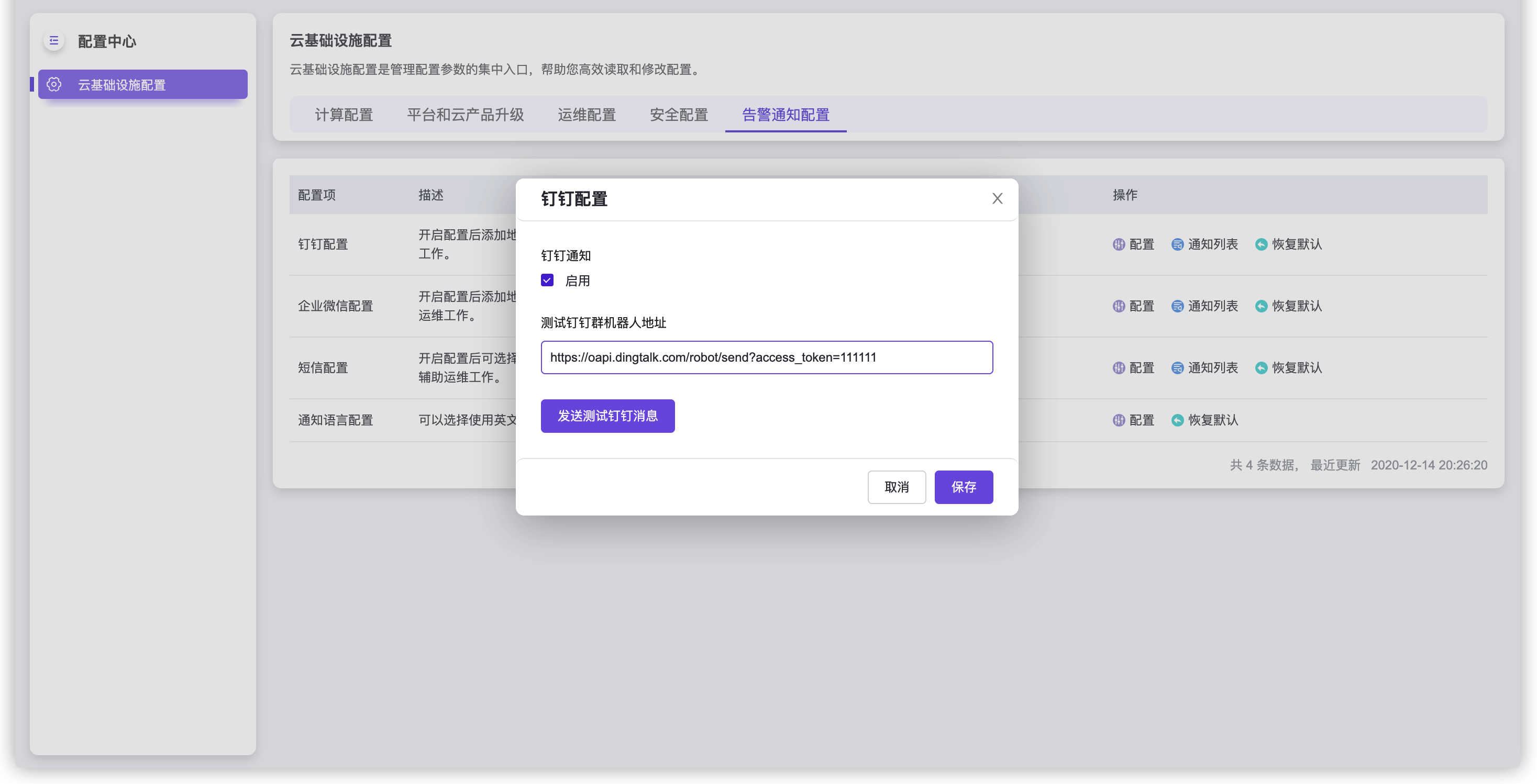Click 恢复默认 icon in 通知语言配置 row
1537x784 pixels.
(x=1177, y=420)
